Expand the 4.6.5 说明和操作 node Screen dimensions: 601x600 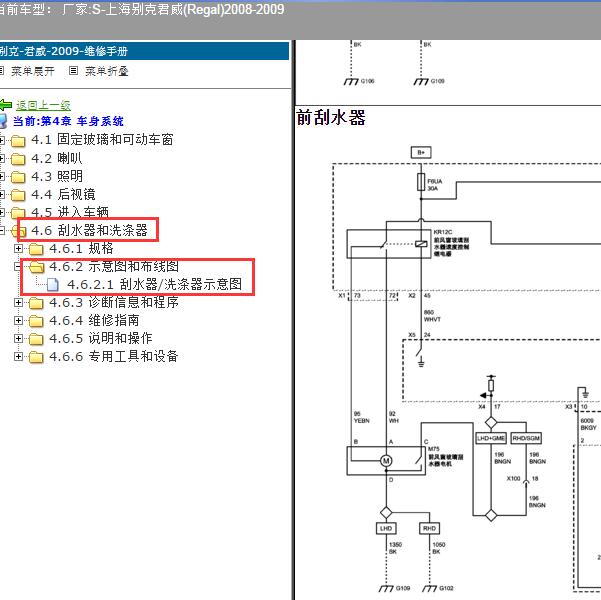pos(18,339)
